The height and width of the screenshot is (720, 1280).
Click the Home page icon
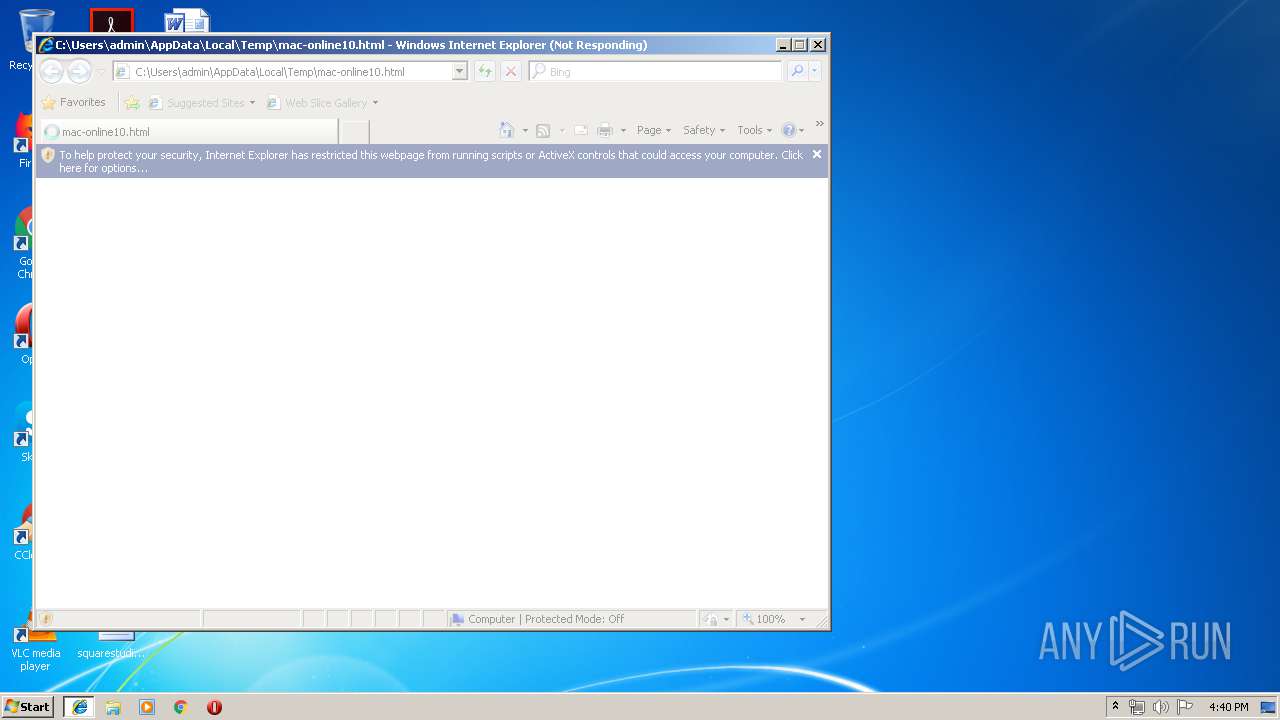point(507,130)
